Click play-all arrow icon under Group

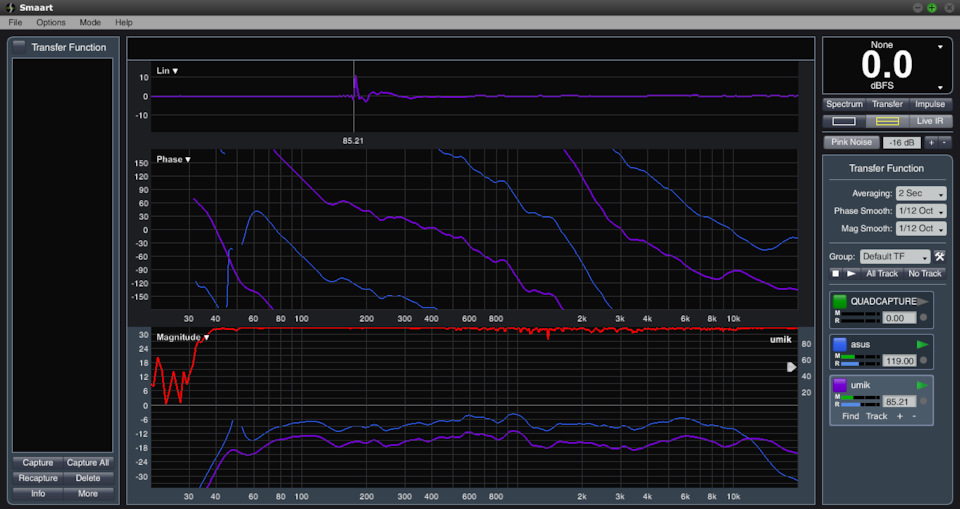click(851, 273)
